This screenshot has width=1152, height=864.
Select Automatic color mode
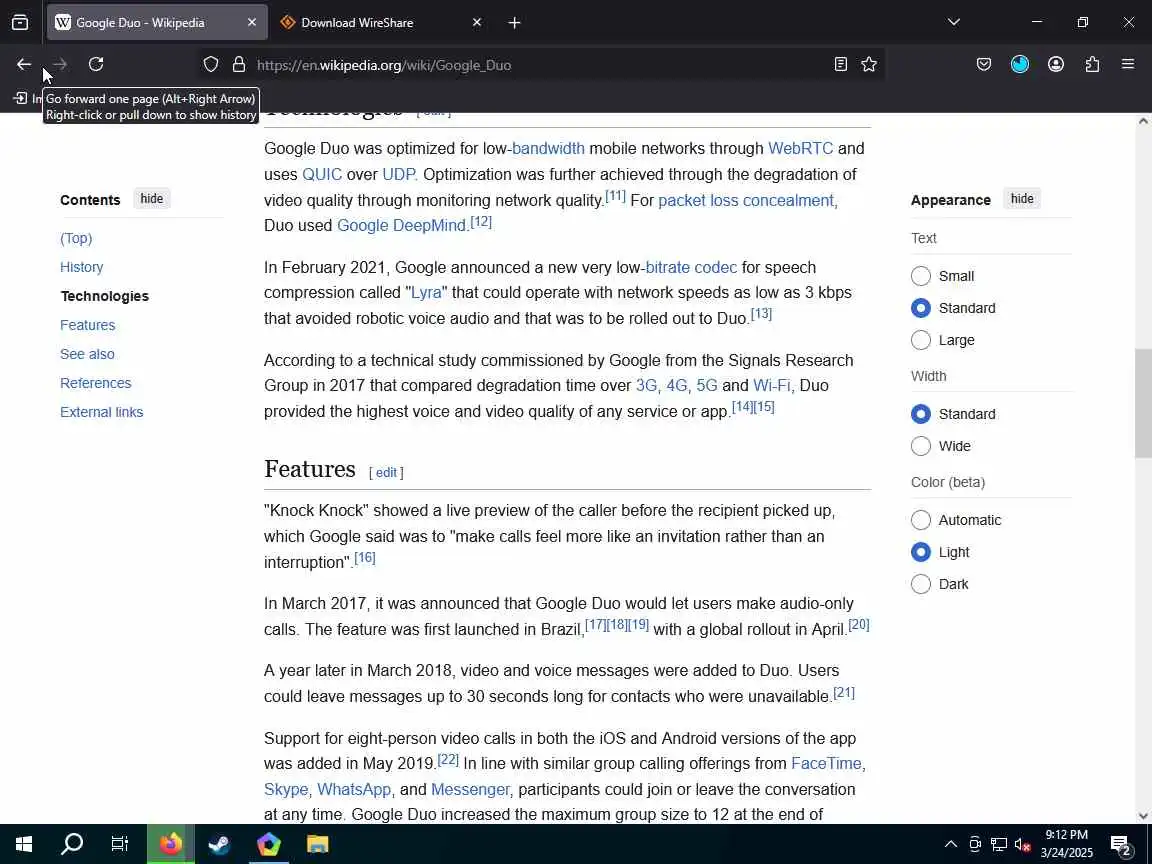[921, 520]
